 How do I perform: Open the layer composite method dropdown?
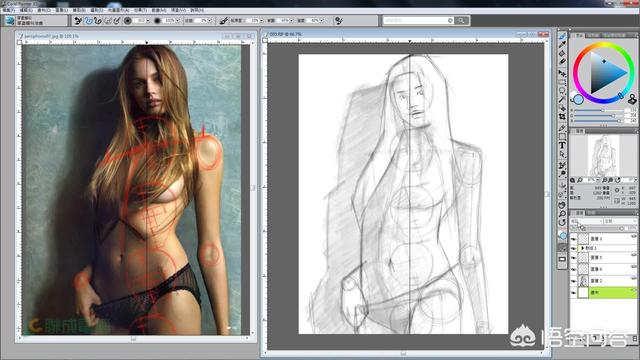(x=587, y=221)
